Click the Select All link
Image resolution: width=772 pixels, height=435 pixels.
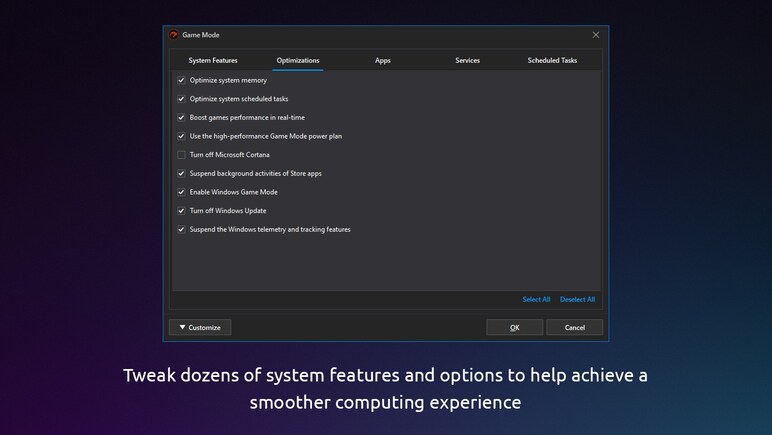[536, 299]
